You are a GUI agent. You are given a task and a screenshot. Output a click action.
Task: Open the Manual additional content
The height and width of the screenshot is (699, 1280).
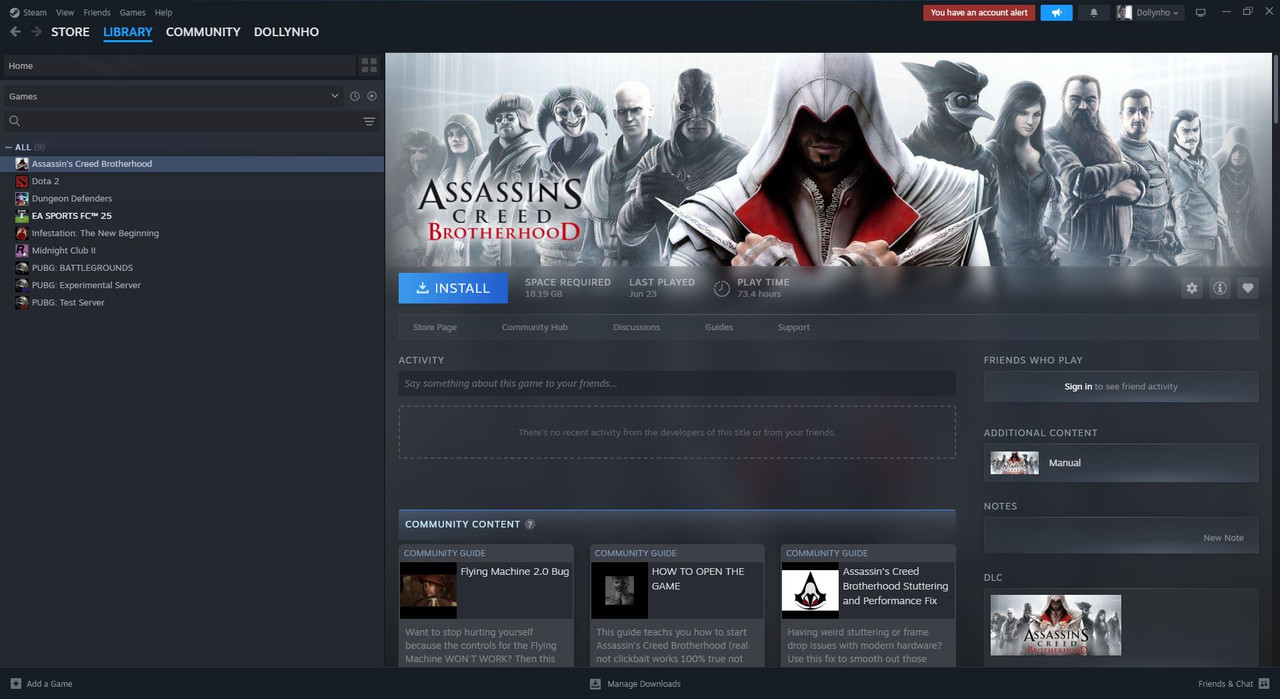1121,463
